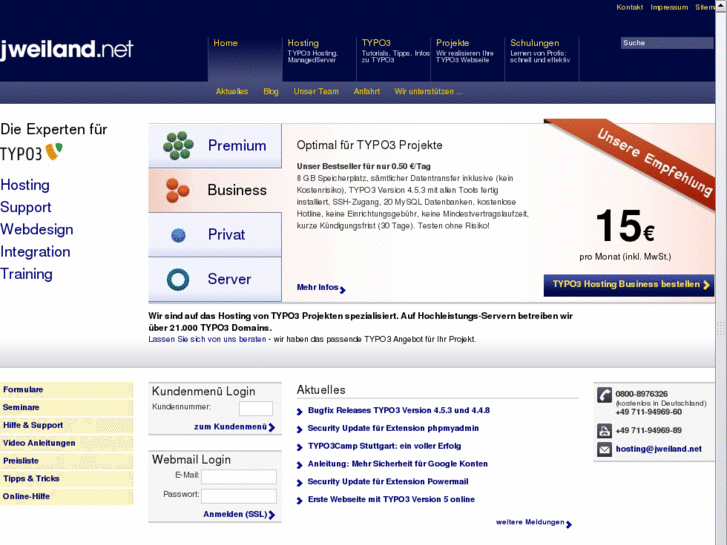This screenshot has width=727, height=545.
Task: Select the Anfahrt submenu item
Action: [x=367, y=91]
